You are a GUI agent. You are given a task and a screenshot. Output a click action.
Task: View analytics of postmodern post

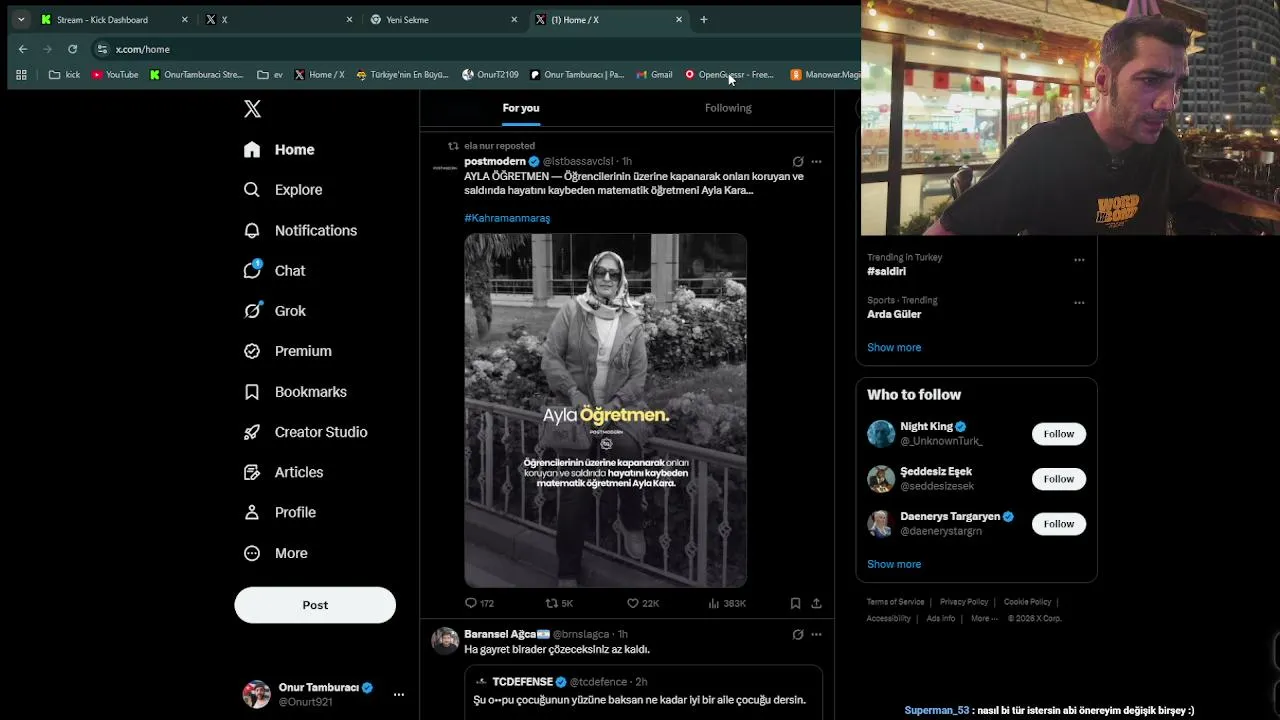click(714, 603)
